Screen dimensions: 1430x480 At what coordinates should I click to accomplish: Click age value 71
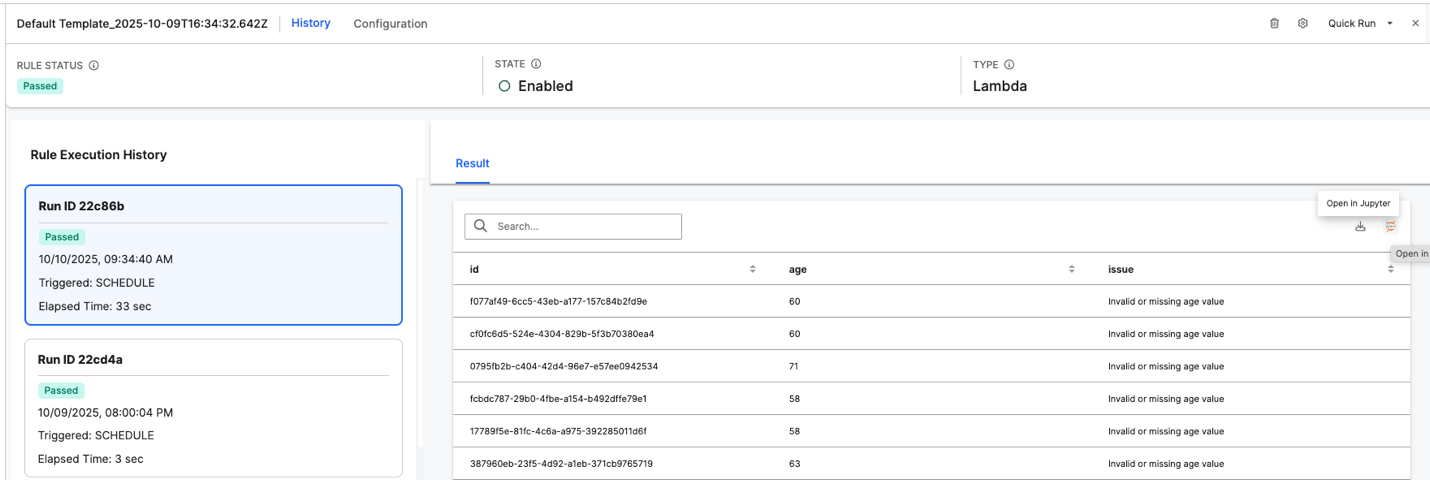794,366
